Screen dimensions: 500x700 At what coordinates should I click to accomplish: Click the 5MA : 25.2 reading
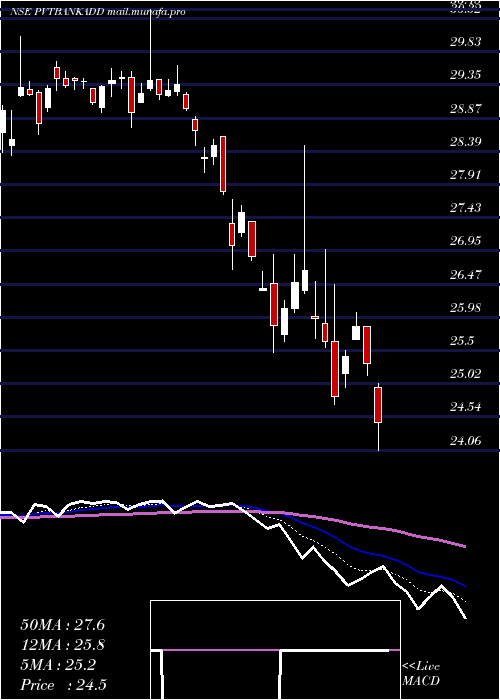[58, 665]
